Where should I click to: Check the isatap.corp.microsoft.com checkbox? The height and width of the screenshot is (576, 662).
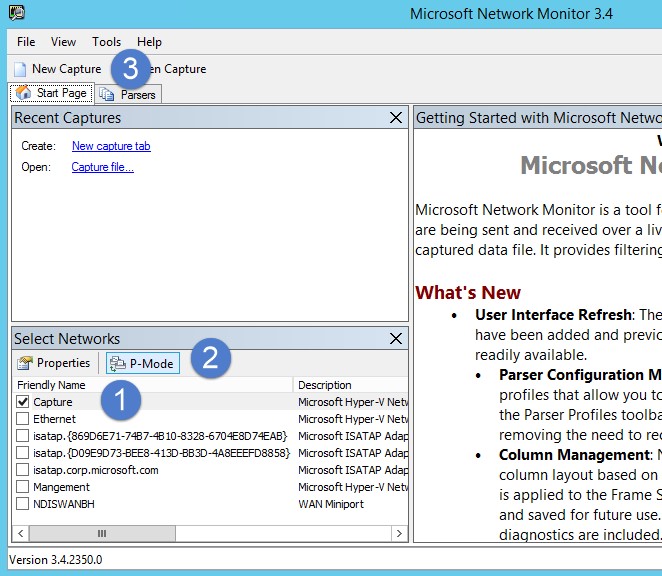pos(22,470)
